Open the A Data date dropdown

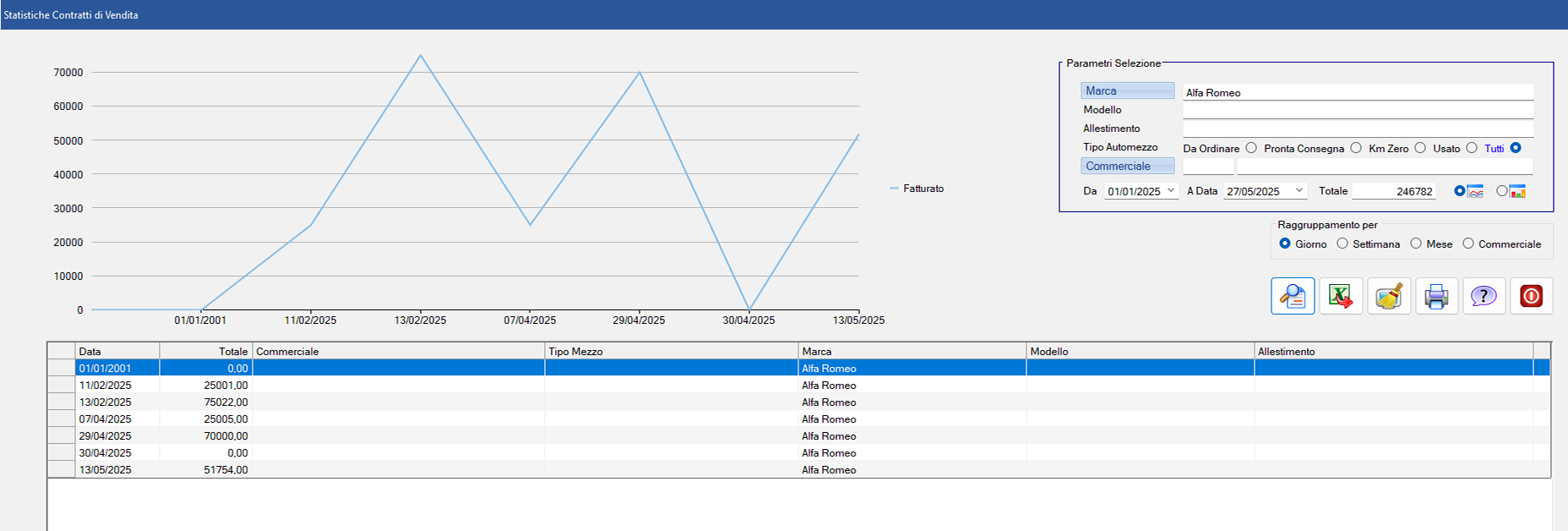(1299, 191)
